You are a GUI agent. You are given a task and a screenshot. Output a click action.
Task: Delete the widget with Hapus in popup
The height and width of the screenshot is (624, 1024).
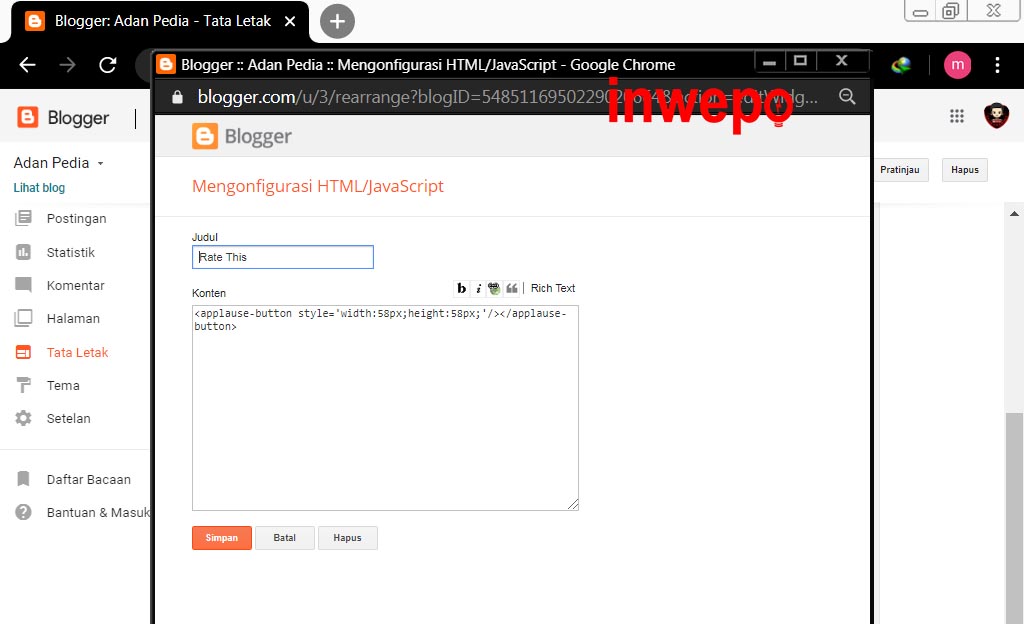(x=347, y=538)
